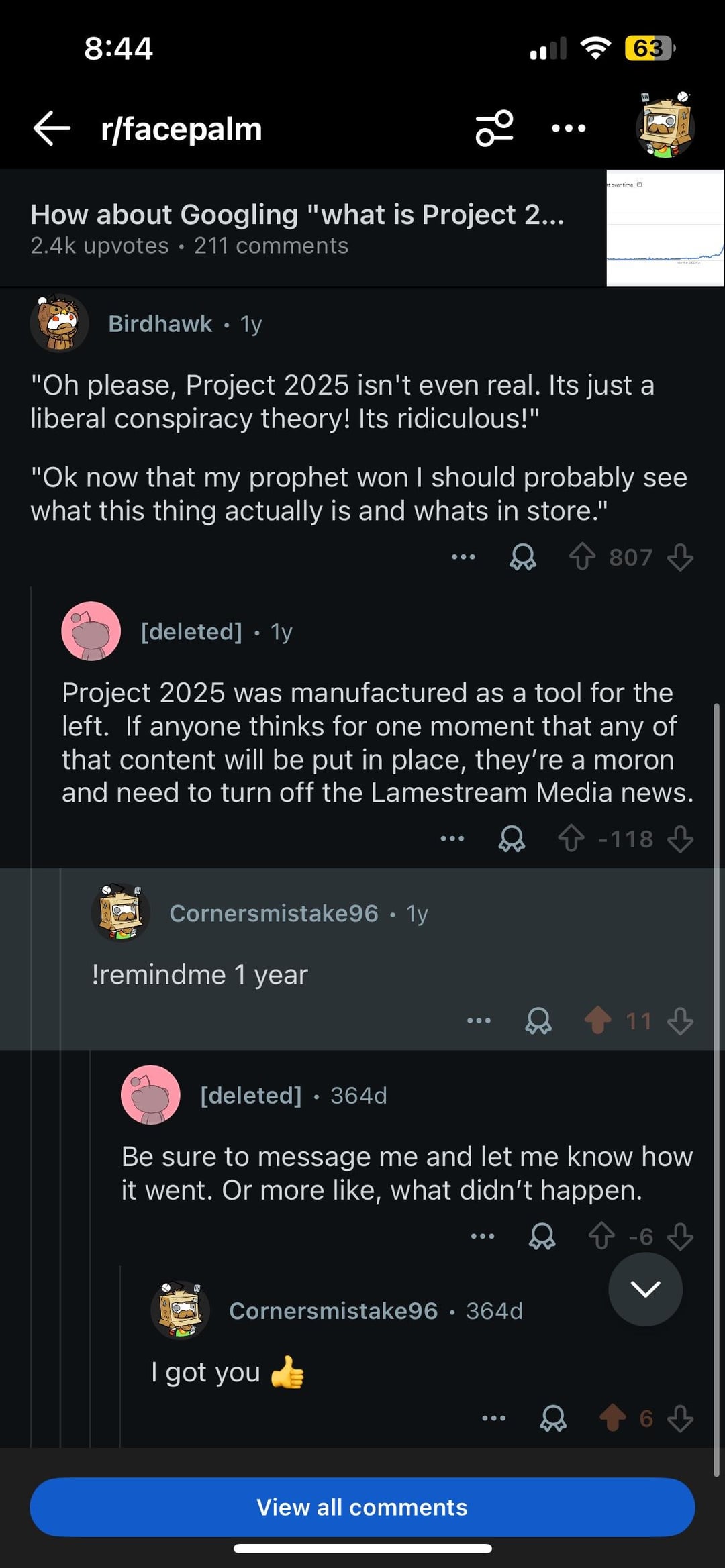The image size is (725, 1568).
Task: Collapse Birdhawk's thread via the left line
Action: (x=31, y=1006)
